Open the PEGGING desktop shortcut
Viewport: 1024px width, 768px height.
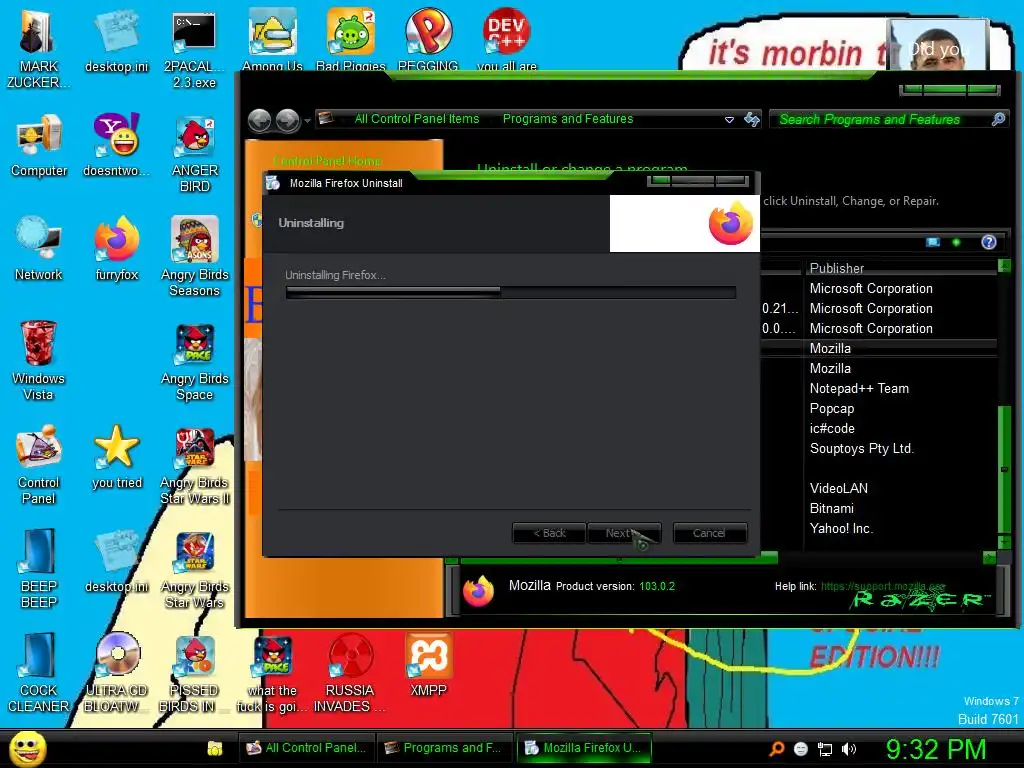tap(428, 40)
